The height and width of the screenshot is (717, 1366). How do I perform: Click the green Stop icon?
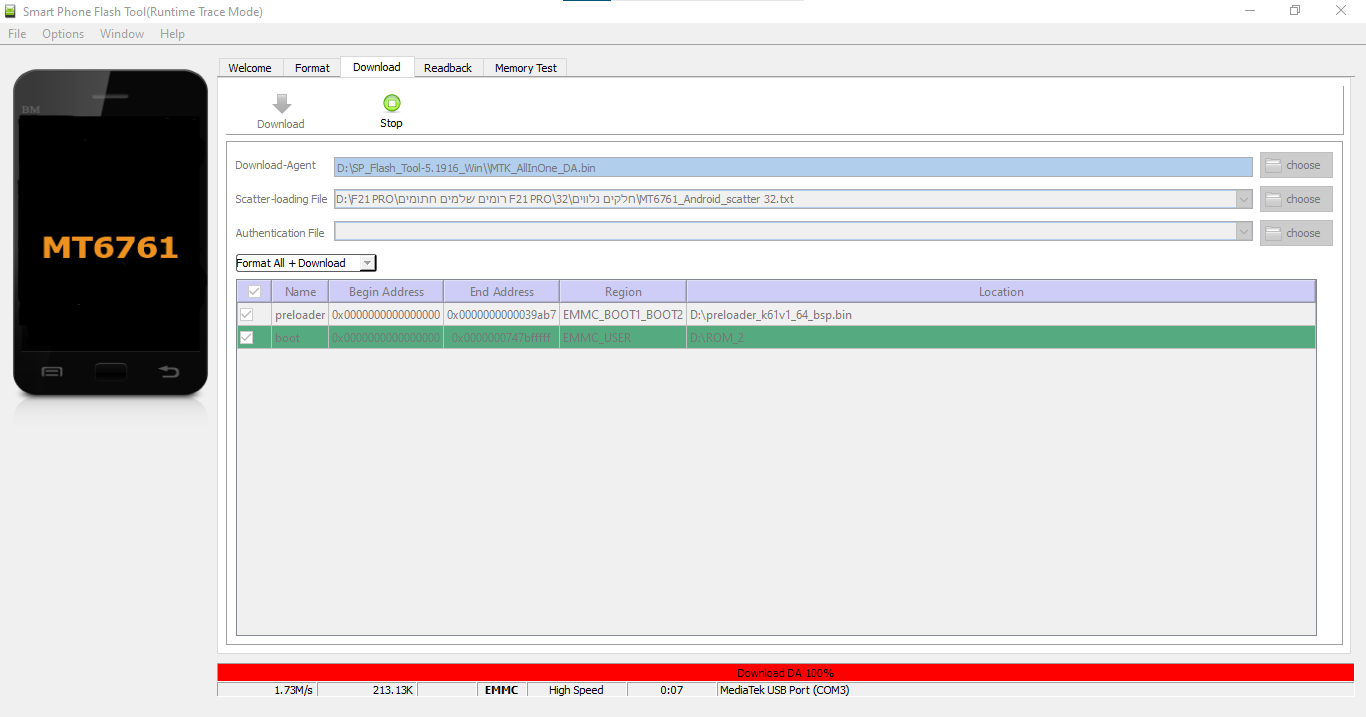[391, 103]
